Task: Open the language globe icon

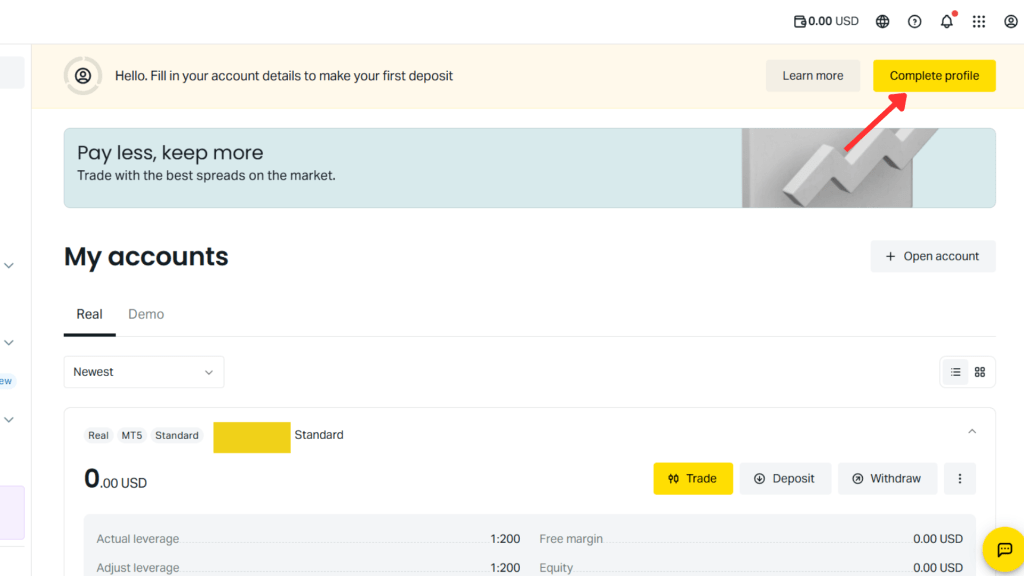Action: [882, 21]
